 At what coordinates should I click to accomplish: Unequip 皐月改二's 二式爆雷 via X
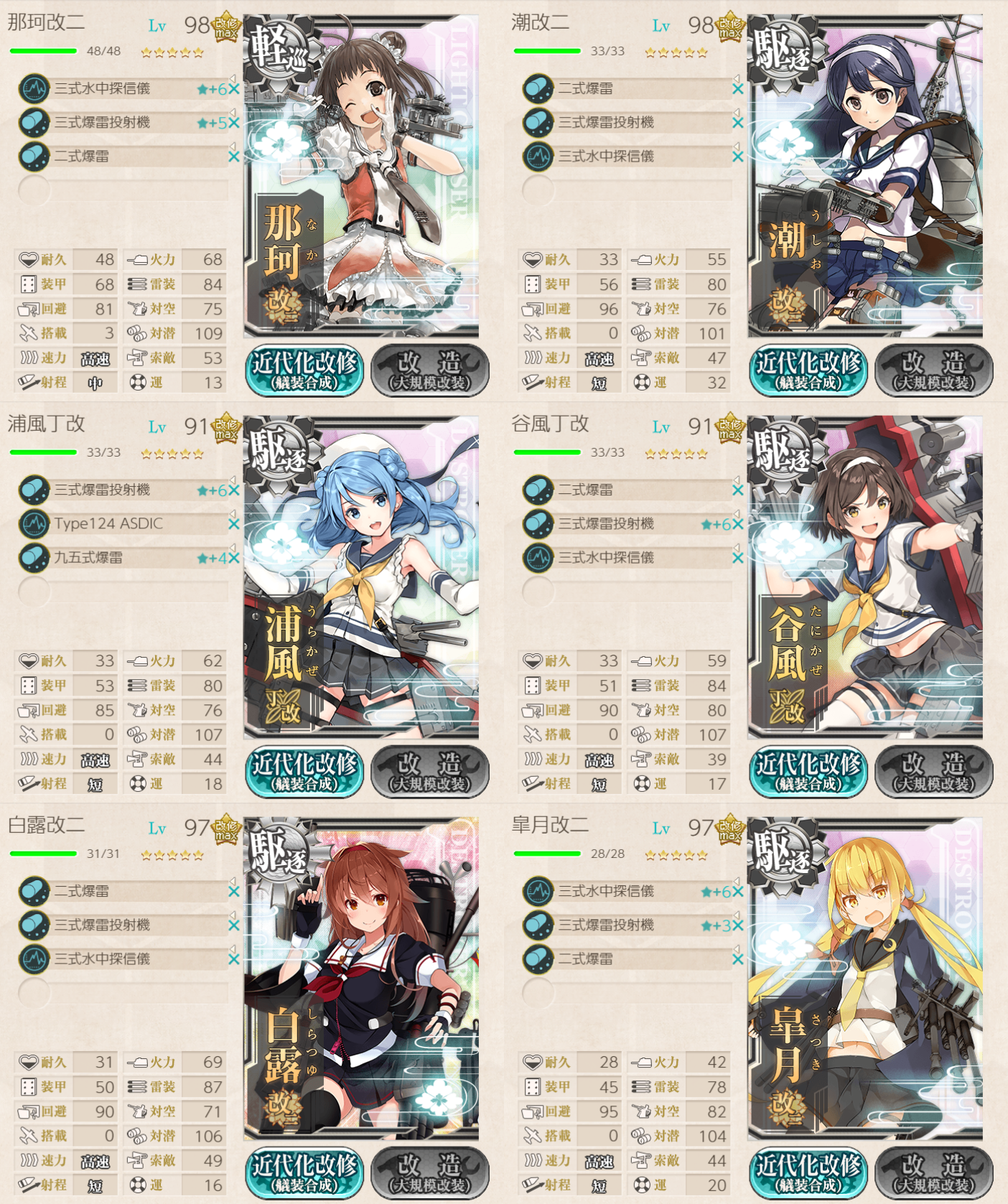pyautogui.click(x=738, y=960)
